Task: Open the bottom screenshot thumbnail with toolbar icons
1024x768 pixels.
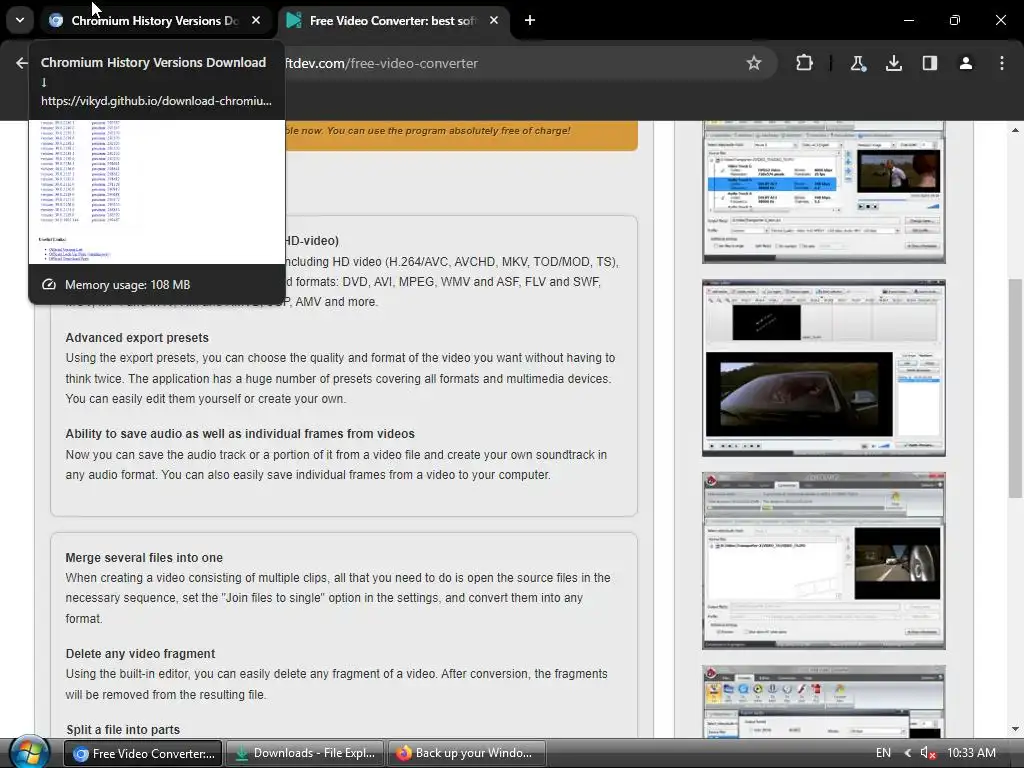Action: click(x=824, y=701)
